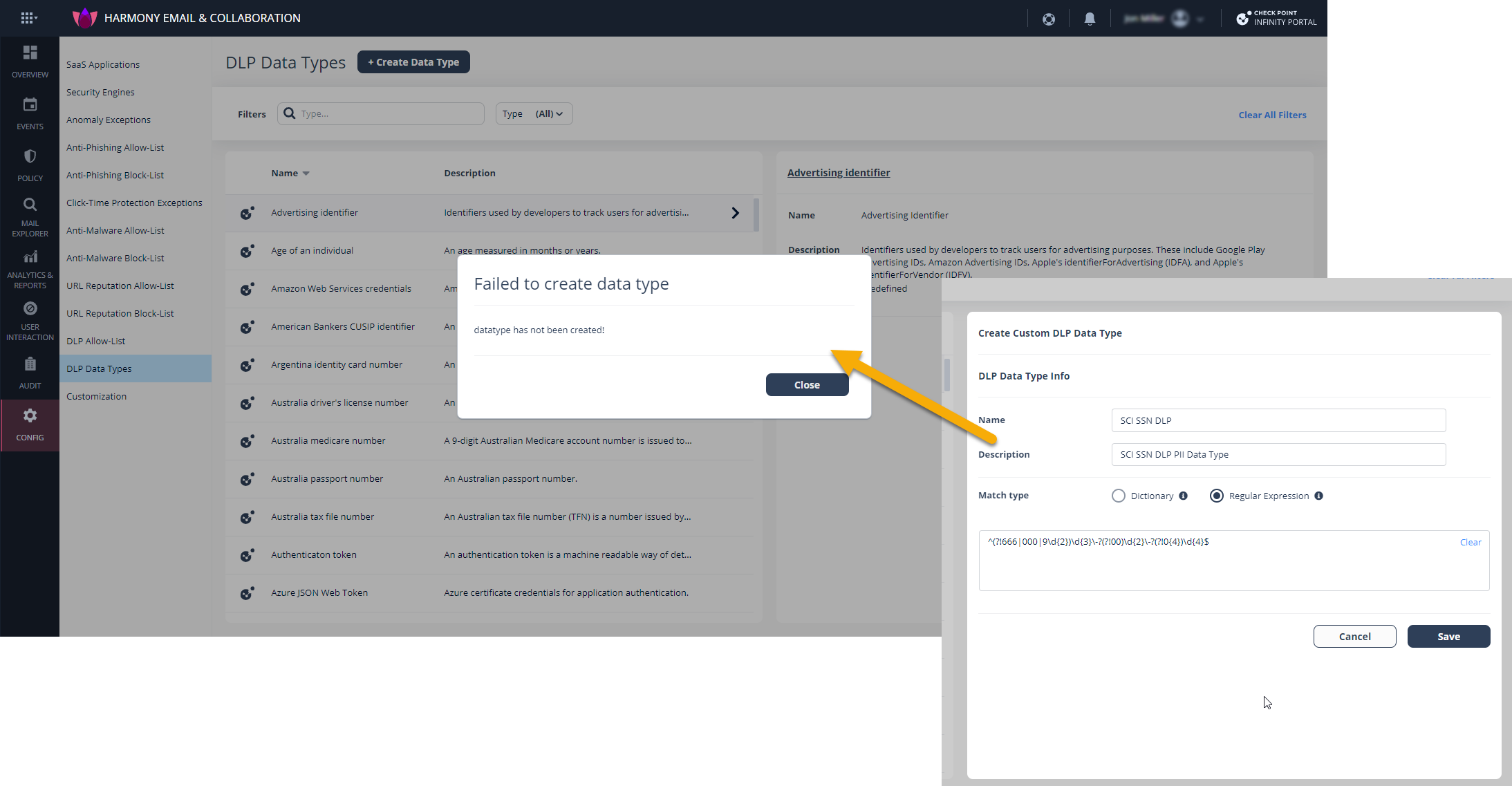Click the globe icon in the header
This screenshot has width=1512, height=786.
click(1049, 18)
